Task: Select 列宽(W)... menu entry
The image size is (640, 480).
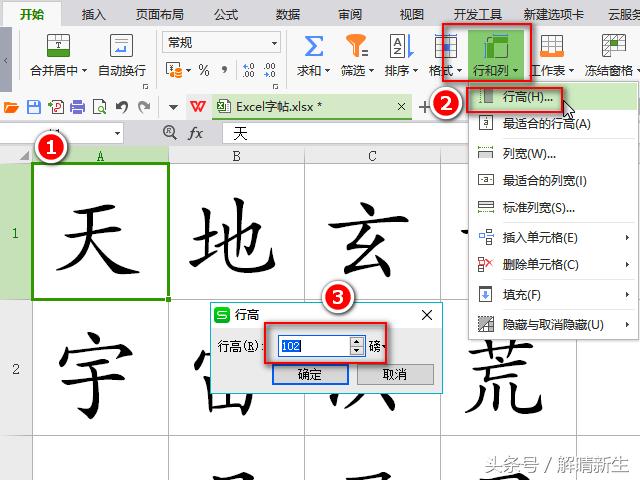Action: coord(553,154)
